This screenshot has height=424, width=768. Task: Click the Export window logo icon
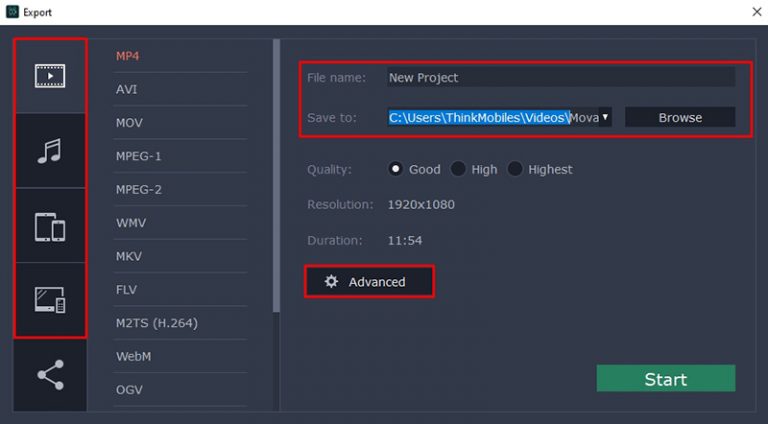click(x=12, y=12)
